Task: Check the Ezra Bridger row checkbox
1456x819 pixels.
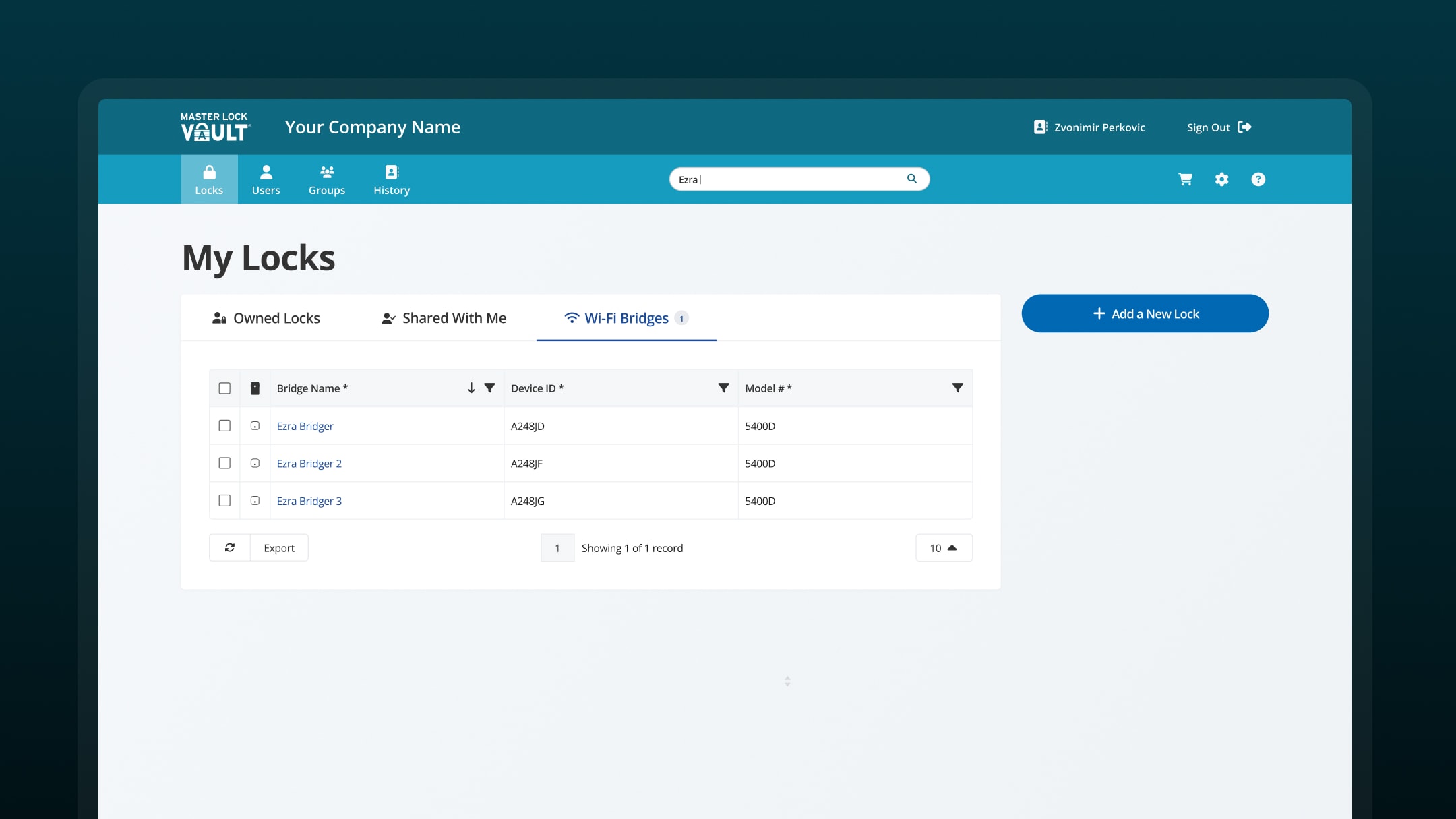Action: [x=224, y=426]
